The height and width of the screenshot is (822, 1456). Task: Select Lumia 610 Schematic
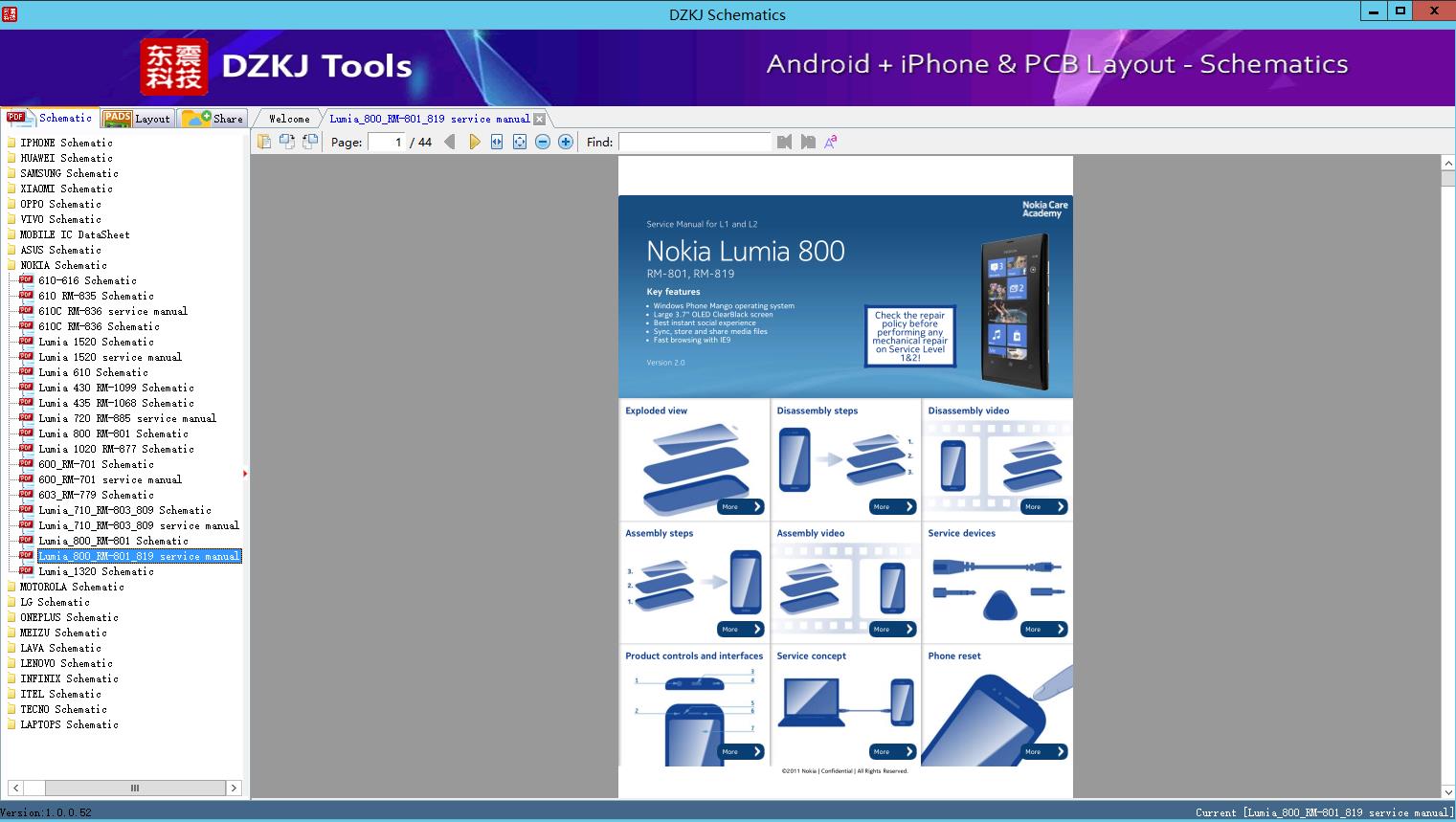coord(93,372)
